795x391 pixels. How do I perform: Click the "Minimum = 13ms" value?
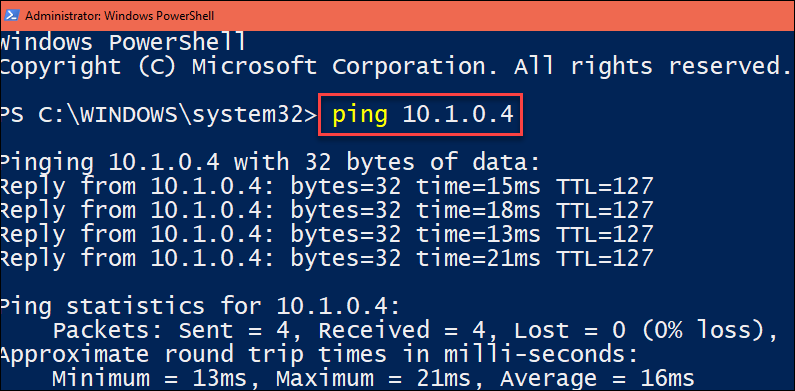[149, 379]
